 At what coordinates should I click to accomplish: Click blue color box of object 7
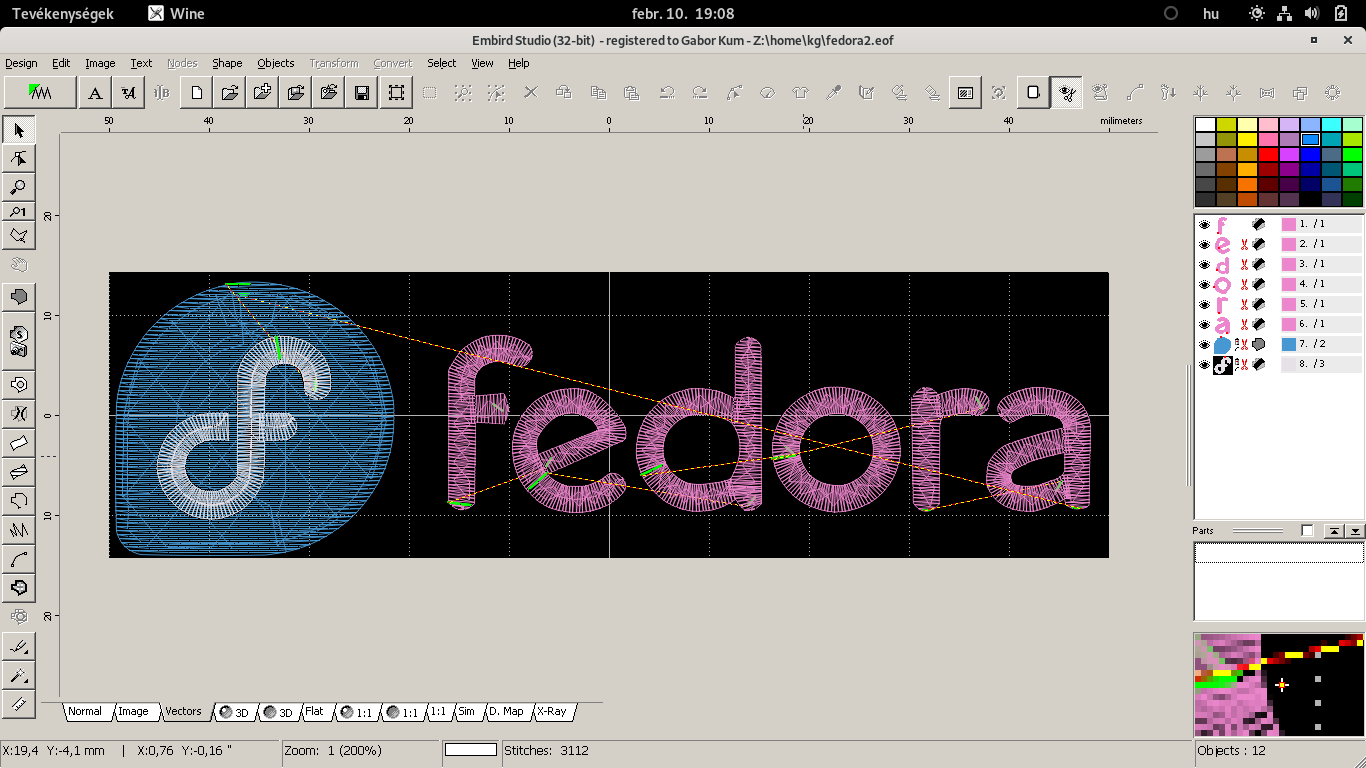[1289, 345]
